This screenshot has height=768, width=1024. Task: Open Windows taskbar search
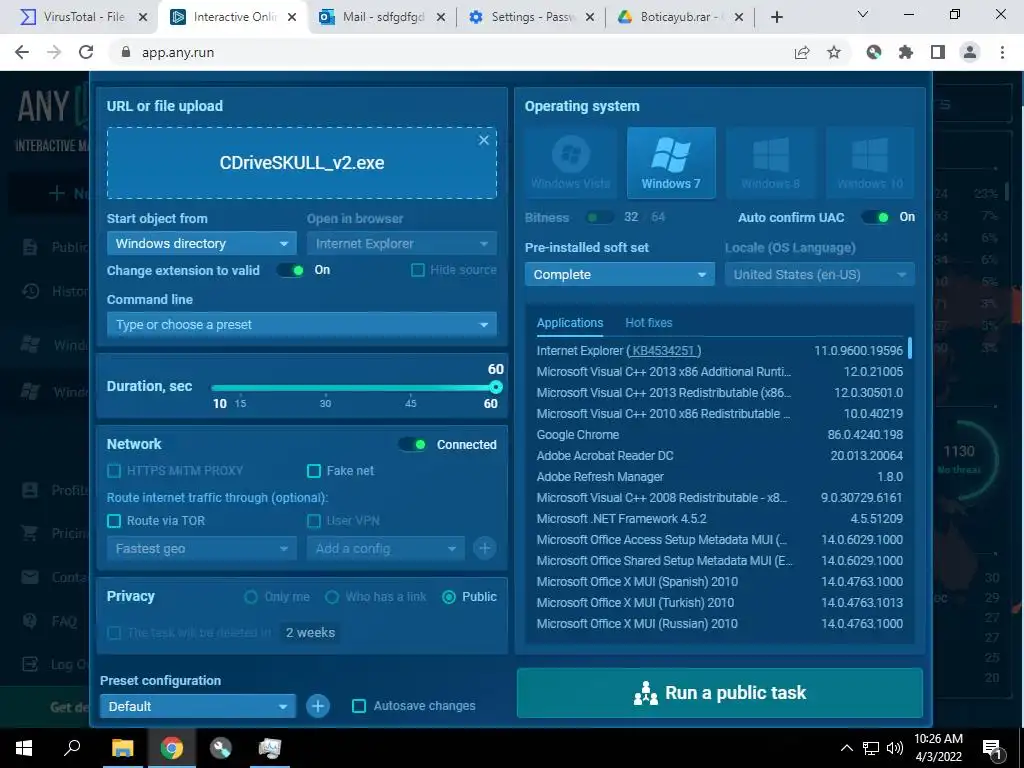click(72, 748)
